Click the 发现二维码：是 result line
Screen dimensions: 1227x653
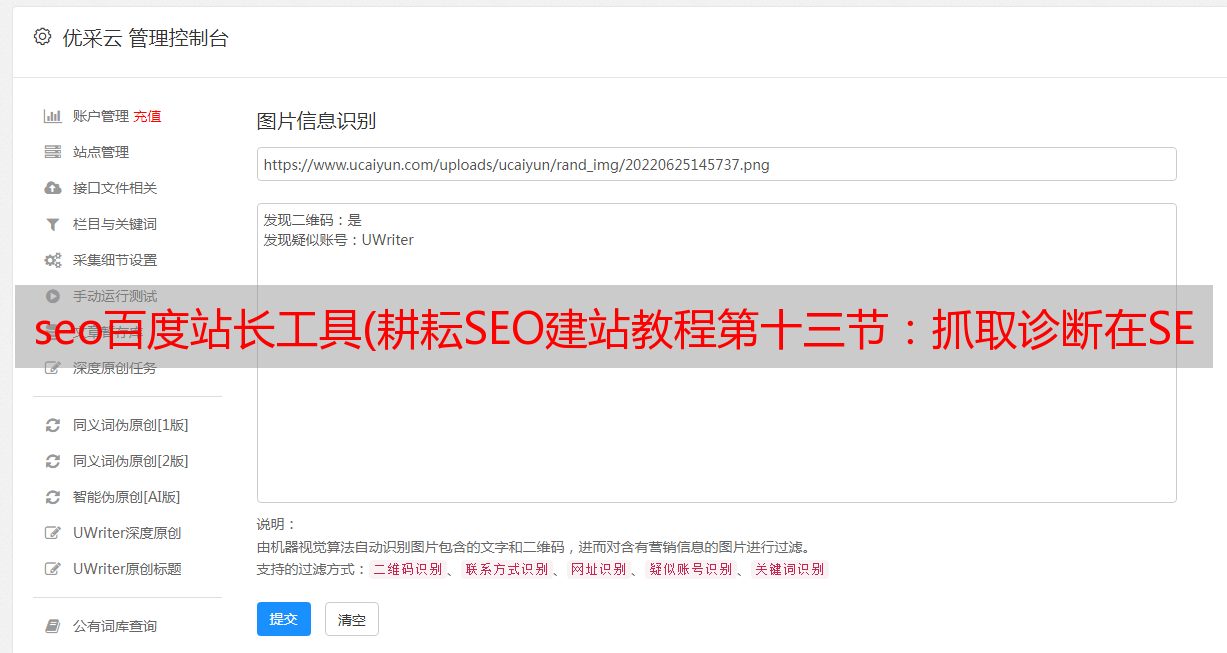pyautogui.click(x=313, y=220)
